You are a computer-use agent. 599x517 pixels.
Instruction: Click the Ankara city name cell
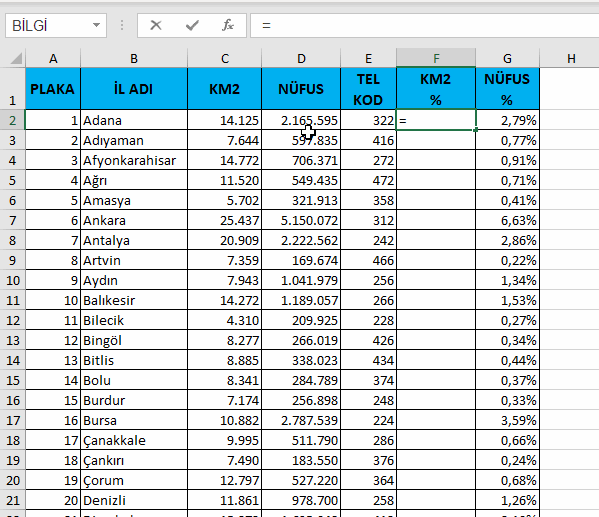134,220
